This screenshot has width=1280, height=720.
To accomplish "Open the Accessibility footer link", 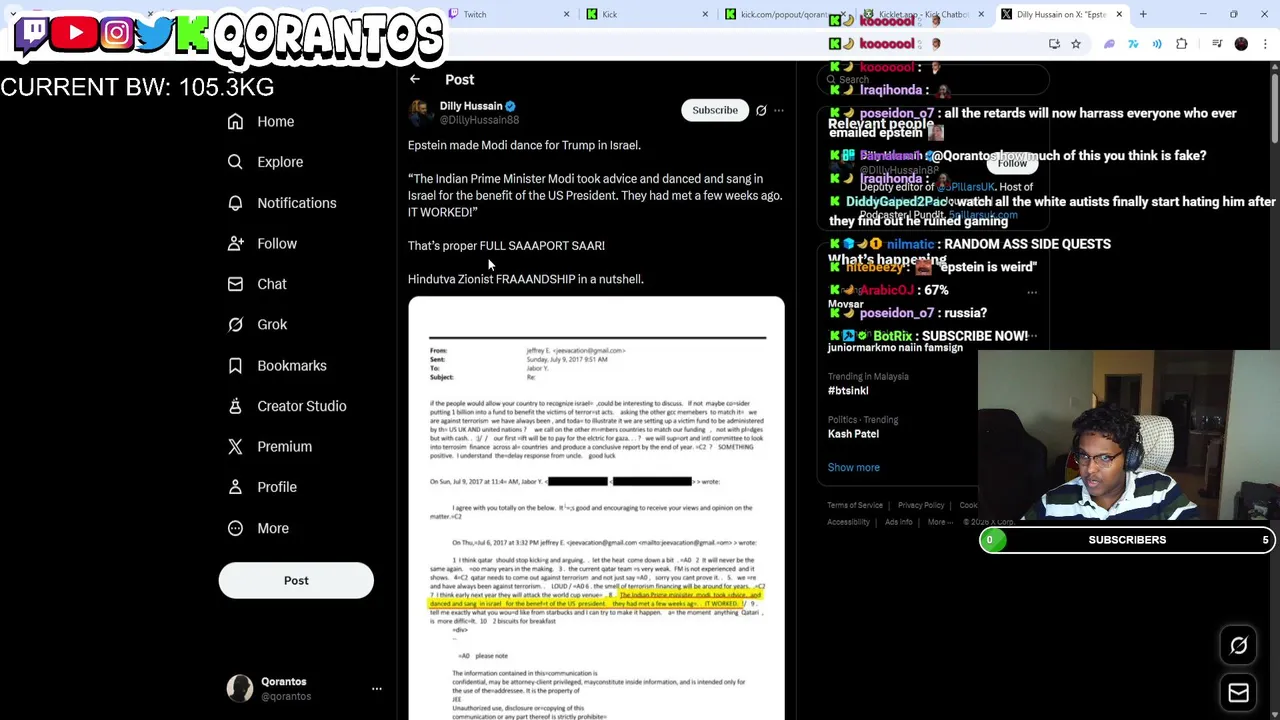I will 848,522.
